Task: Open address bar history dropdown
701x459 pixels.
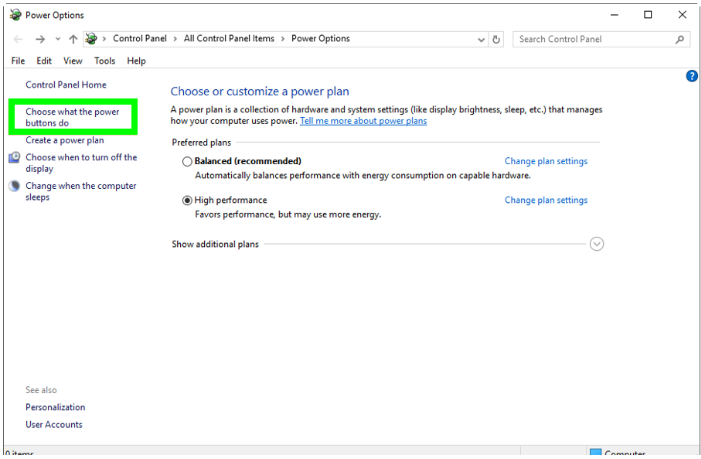Action: coord(481,39)
